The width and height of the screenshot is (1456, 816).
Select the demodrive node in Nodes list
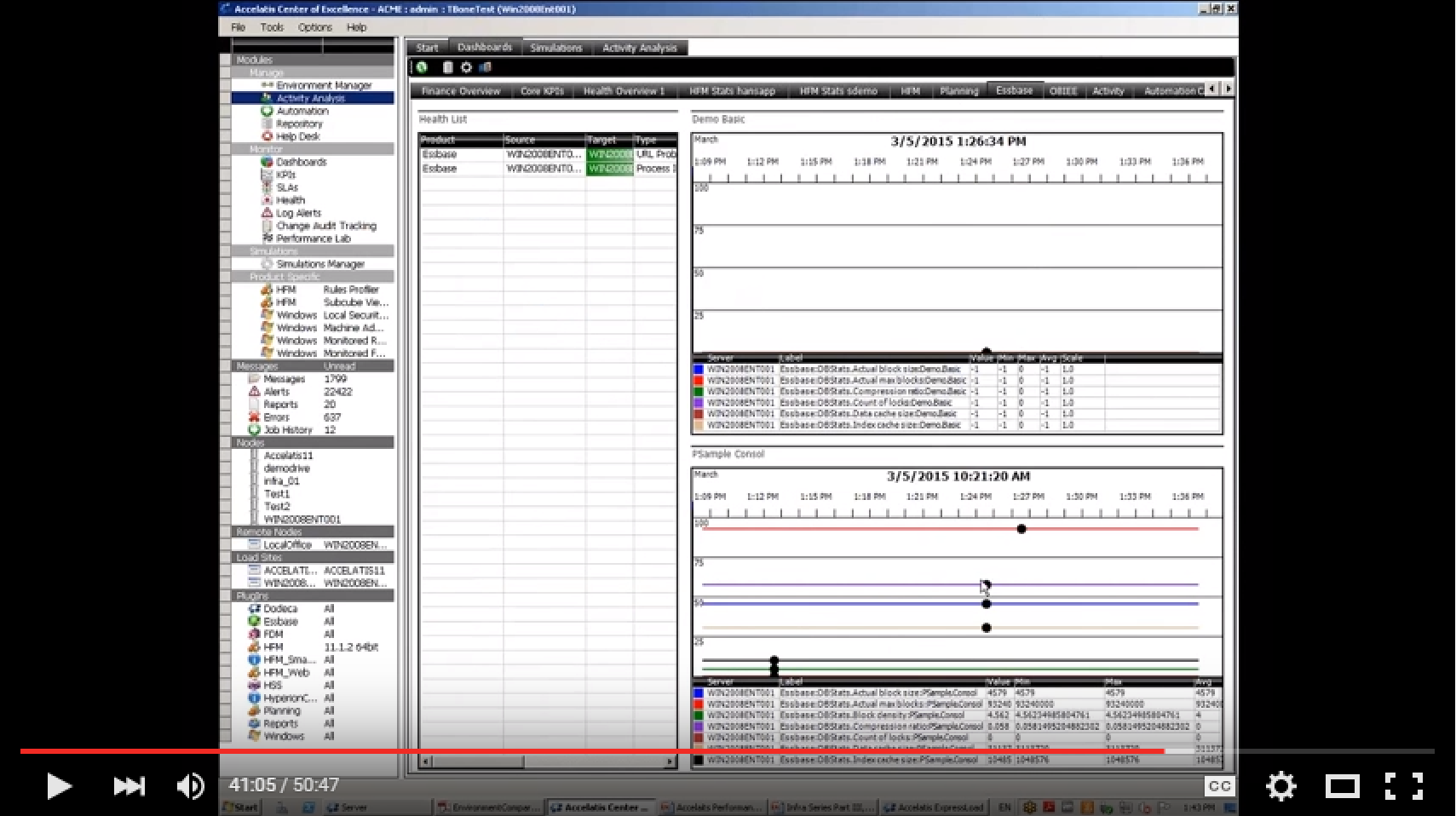[286, 468]
